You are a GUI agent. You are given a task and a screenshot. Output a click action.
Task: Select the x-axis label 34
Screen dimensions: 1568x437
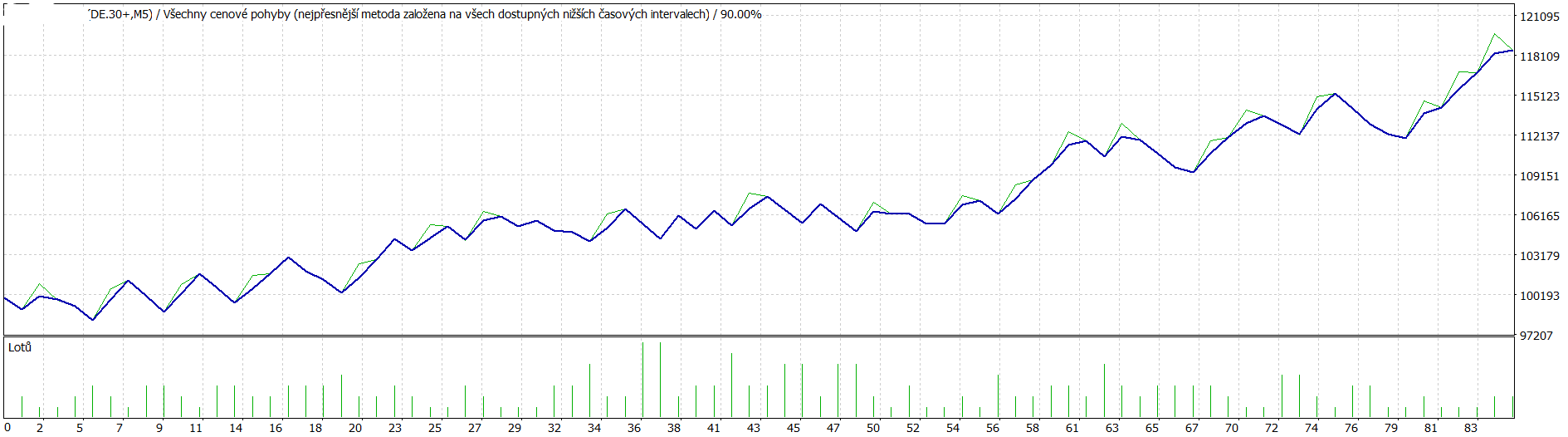594,428
